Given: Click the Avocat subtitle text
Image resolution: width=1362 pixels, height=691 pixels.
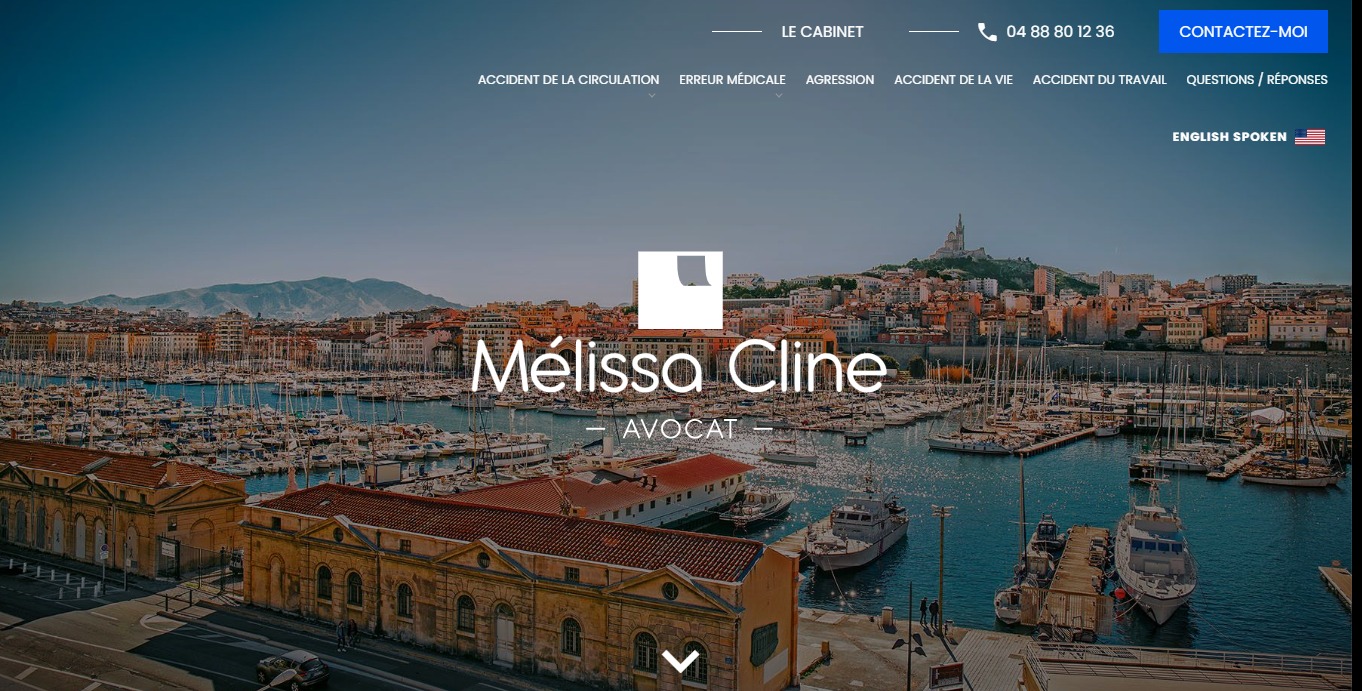Looking at the screenshot, I should click(680, 429).
